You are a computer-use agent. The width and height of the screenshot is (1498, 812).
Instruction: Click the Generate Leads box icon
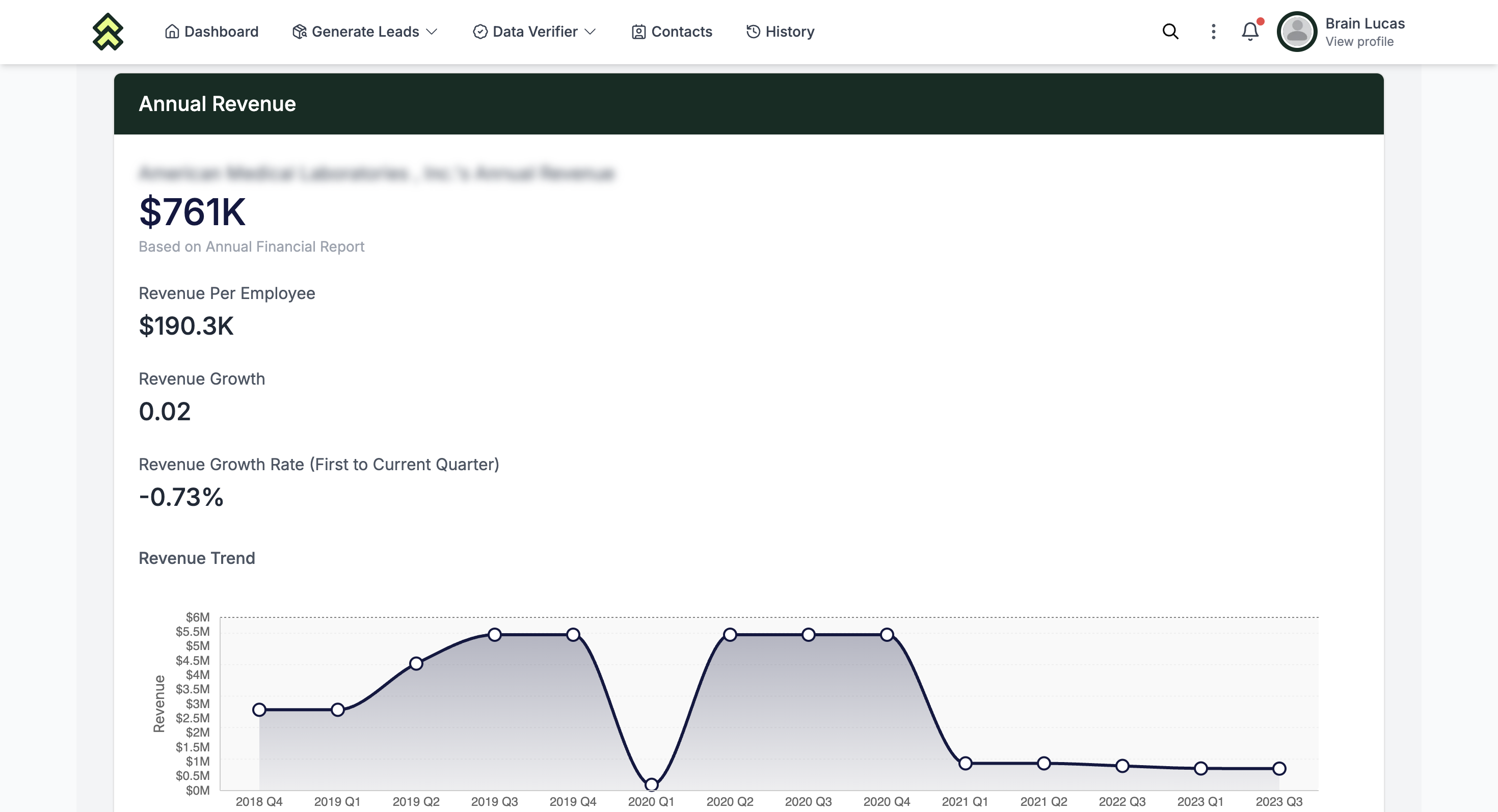click(299, 32)
